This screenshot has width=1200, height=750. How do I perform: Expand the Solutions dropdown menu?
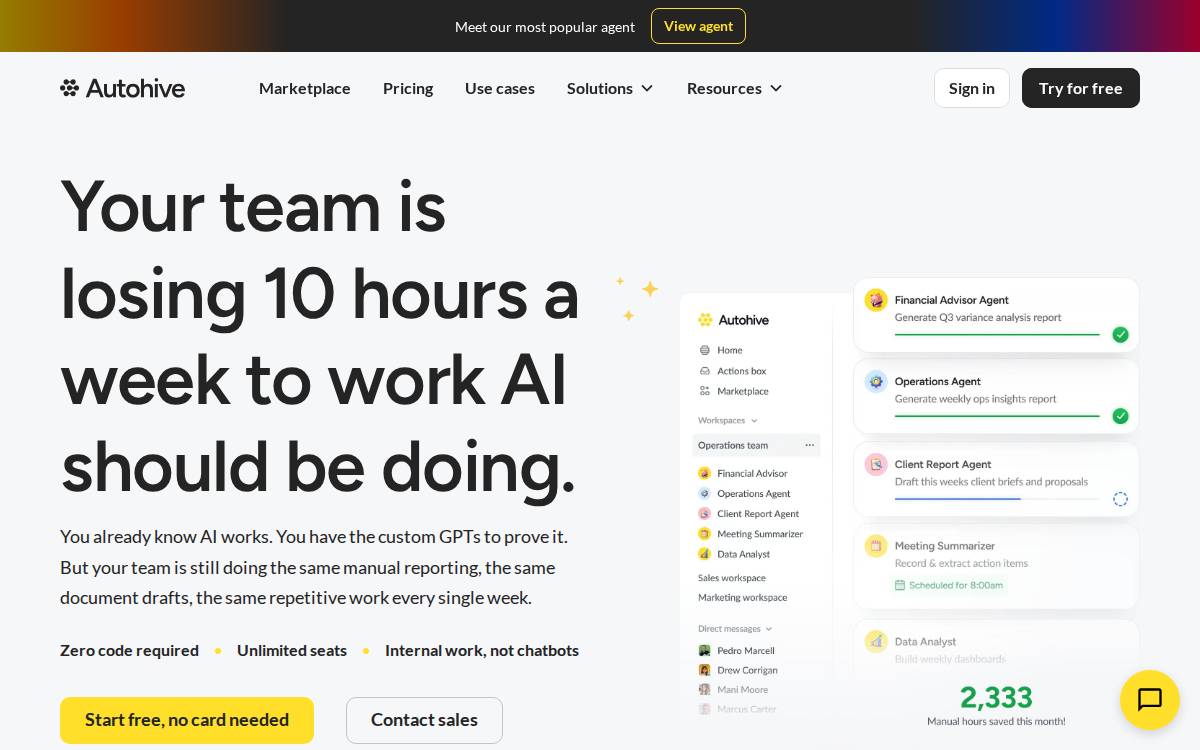click(610, 88)
